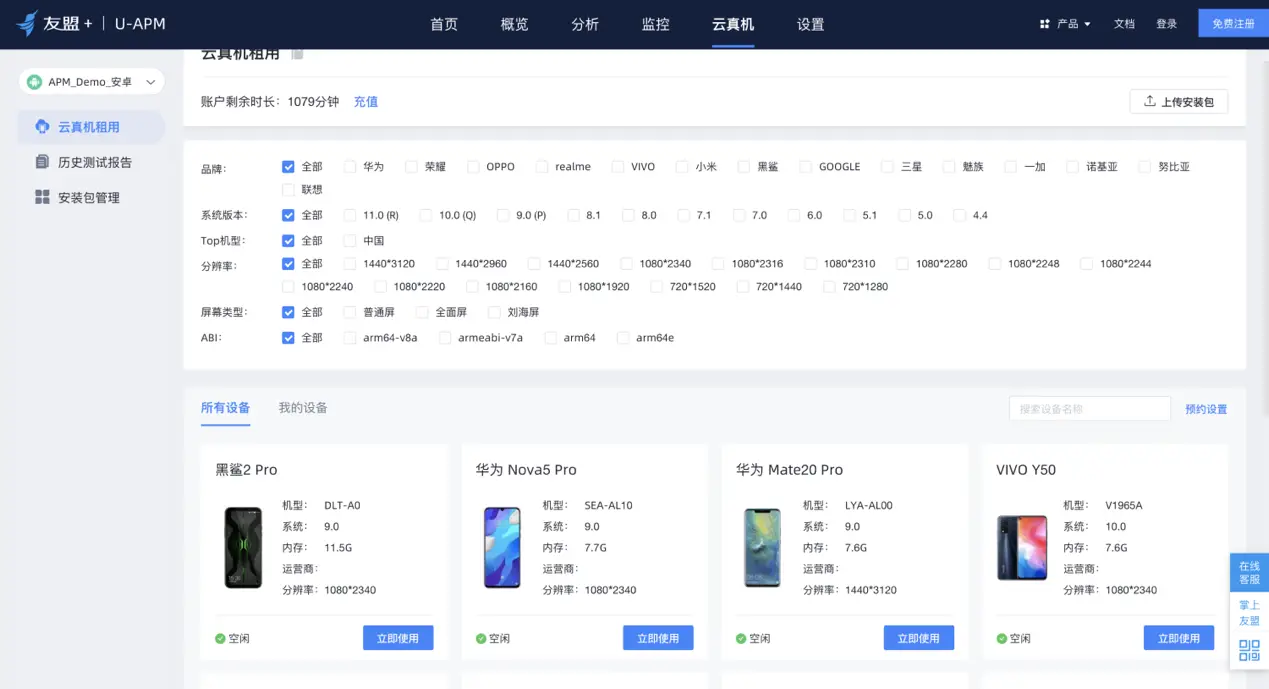The width and height of the screenshot is (1269, 689).
Task: Click the Umeng U-APM logo
Action: [x=90, y=23]
